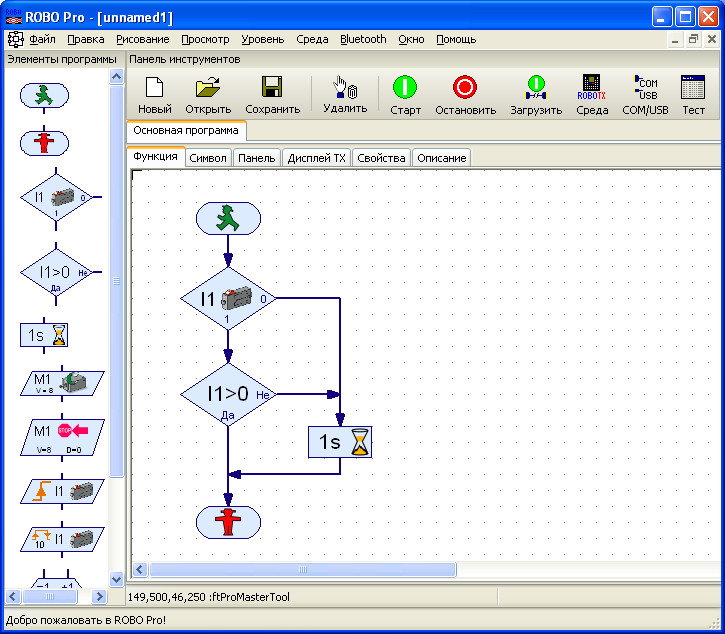
Task: Open the Среда environment selector
Action: (x=592, y=95)
